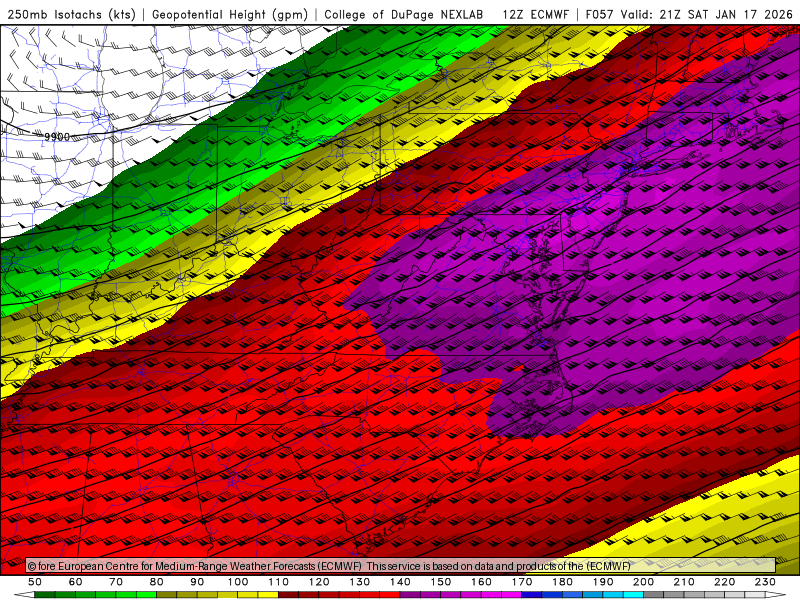This screenshot has width=800, height=600.
Task: Click the 120 label on the color scale
Action: tap(319, 582)
